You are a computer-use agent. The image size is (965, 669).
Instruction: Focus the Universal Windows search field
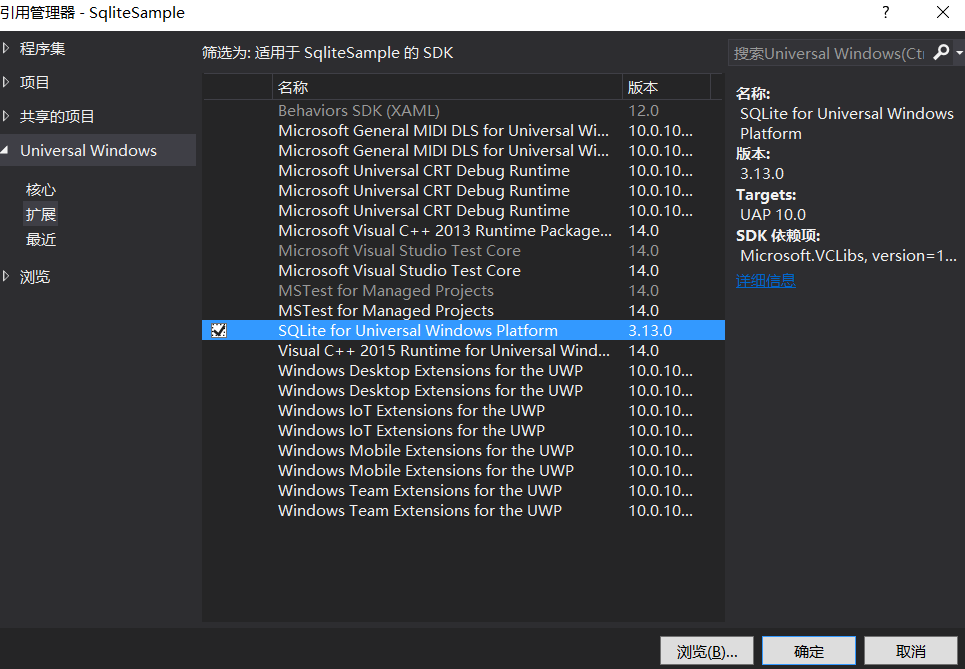click(828, 54)
